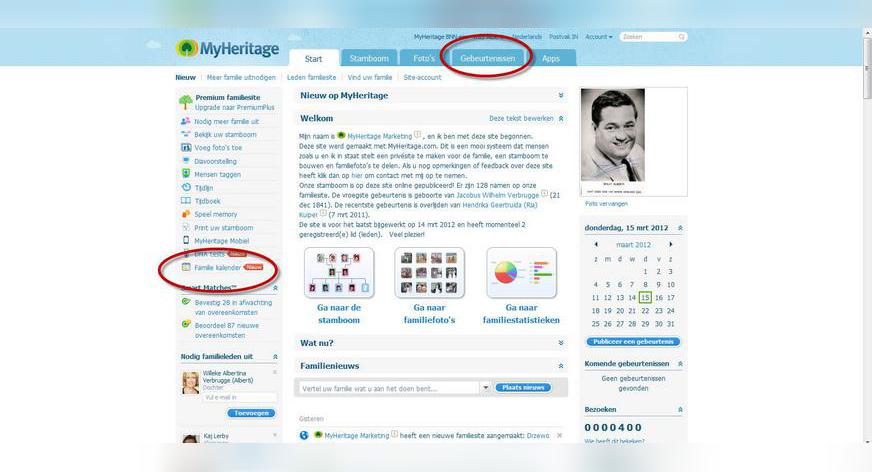Click the Bekijk uw stamboom icon
This screenshot has height=472, width=872.
click(186, 134)
